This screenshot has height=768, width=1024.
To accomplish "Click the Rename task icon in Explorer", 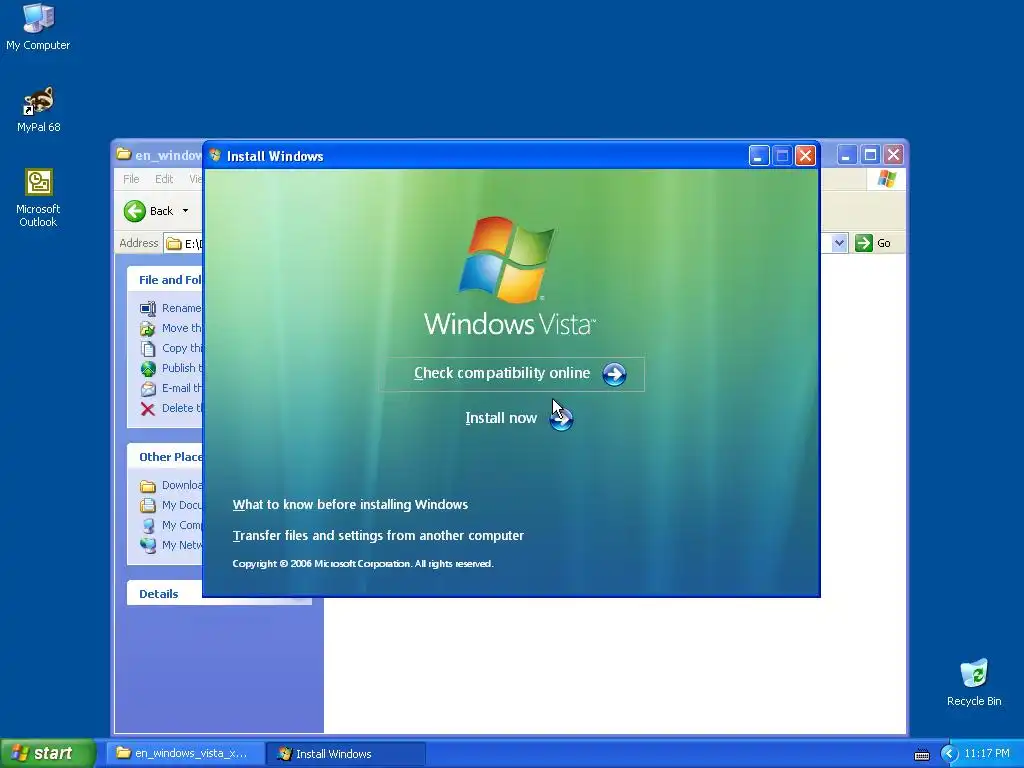I will click(148, 308).
